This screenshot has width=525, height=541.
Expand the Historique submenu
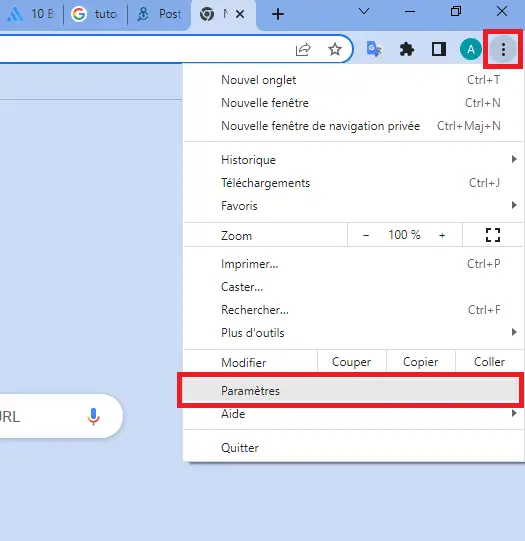353,160
